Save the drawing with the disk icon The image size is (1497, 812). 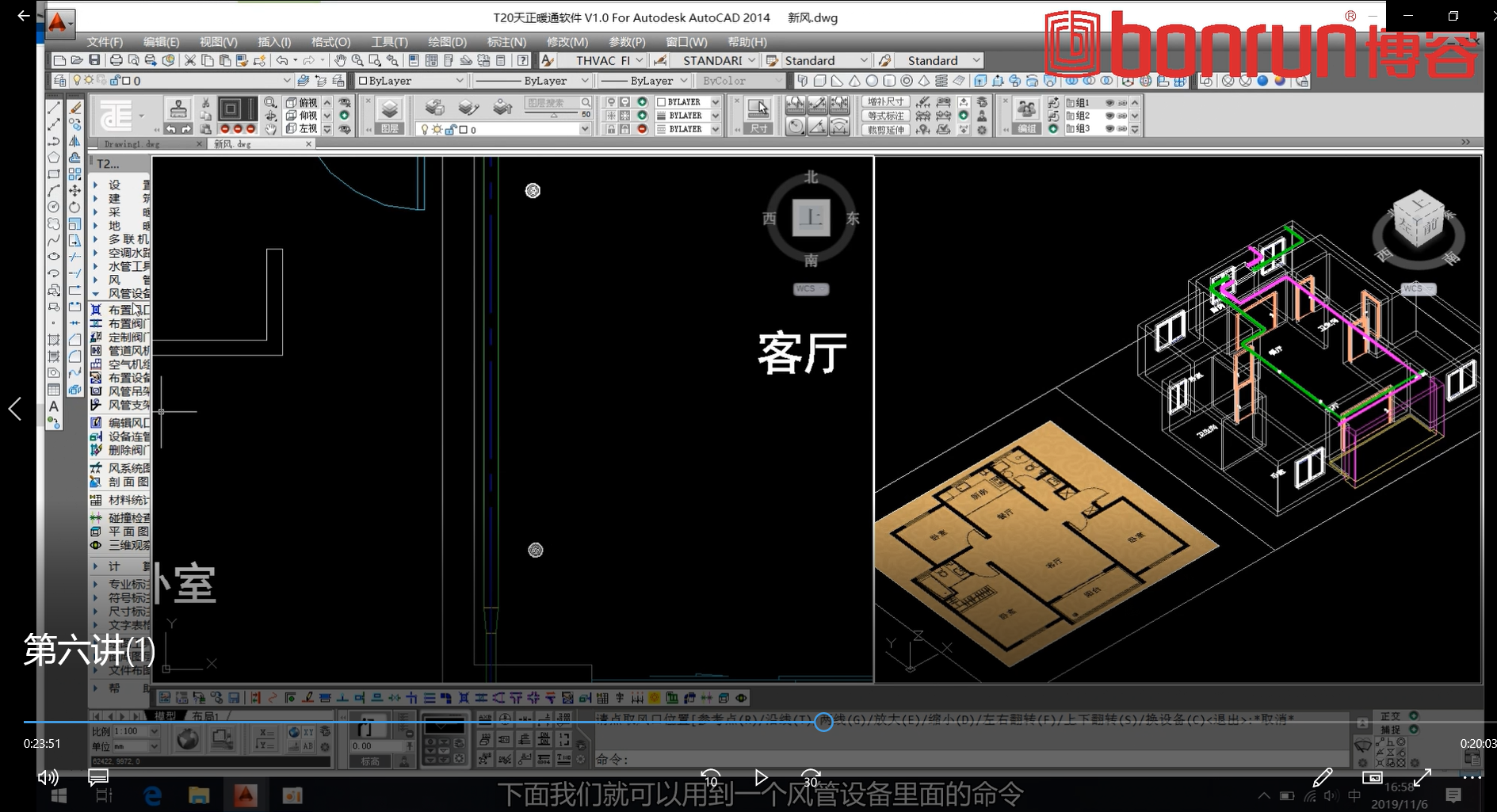[94, 60]
